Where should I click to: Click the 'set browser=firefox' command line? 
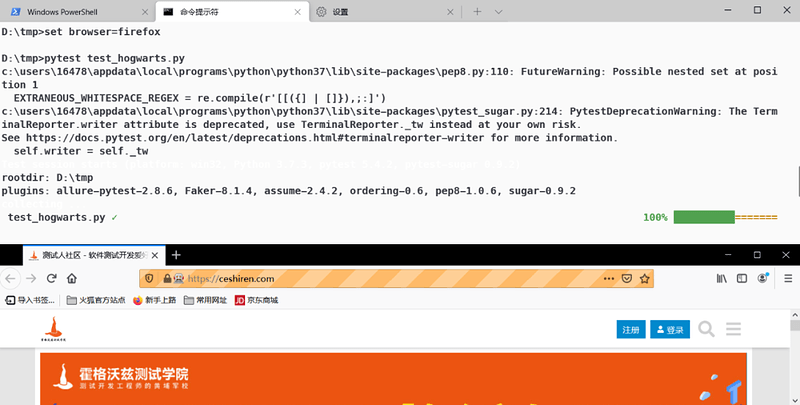81,32
